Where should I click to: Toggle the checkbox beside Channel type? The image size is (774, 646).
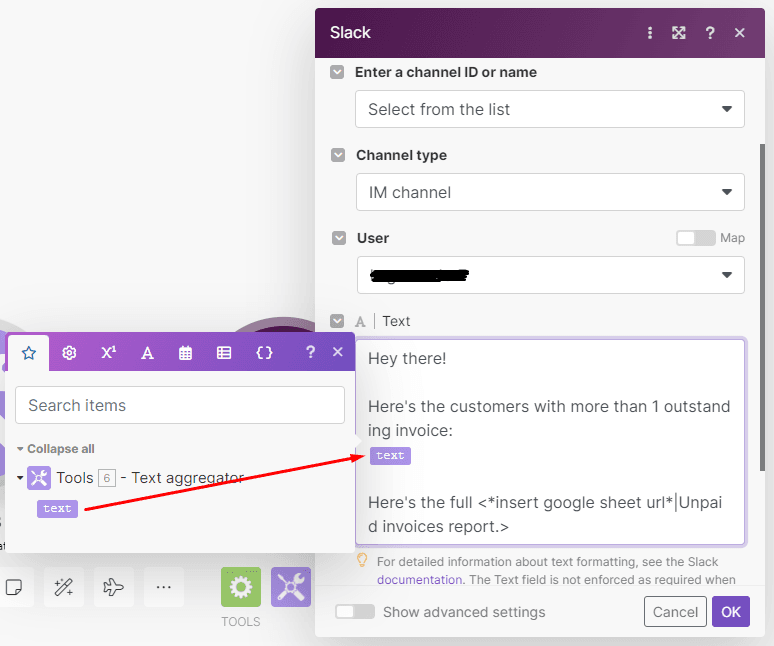(339, 156)
